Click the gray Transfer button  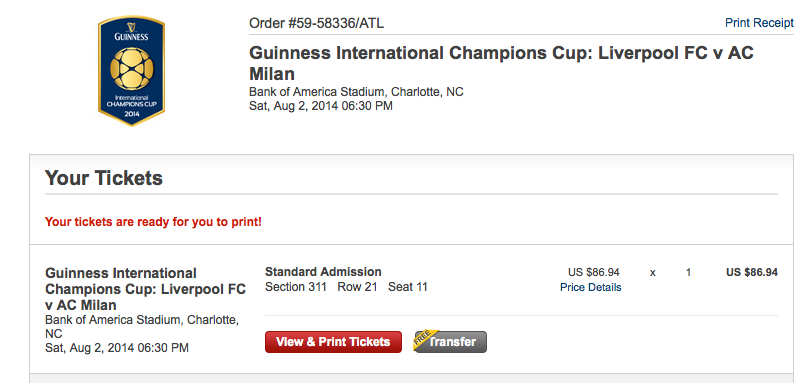pos(451,342)
